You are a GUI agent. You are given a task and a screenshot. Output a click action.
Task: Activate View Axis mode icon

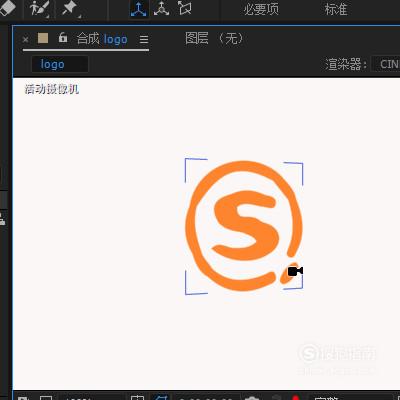[x=184, y=8]
